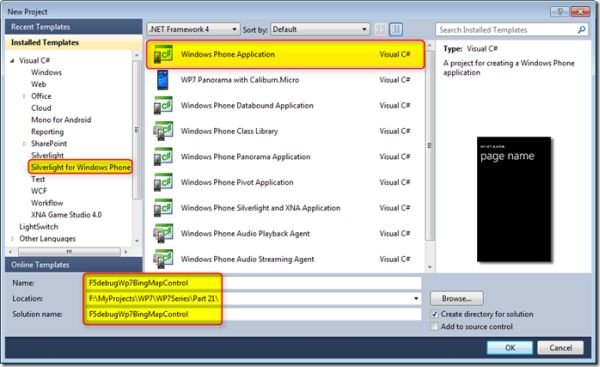The image size is (600, 367).
Task: Open the Location path dropdown arrow
Action: pyautogui.click(x=416, y=298)
